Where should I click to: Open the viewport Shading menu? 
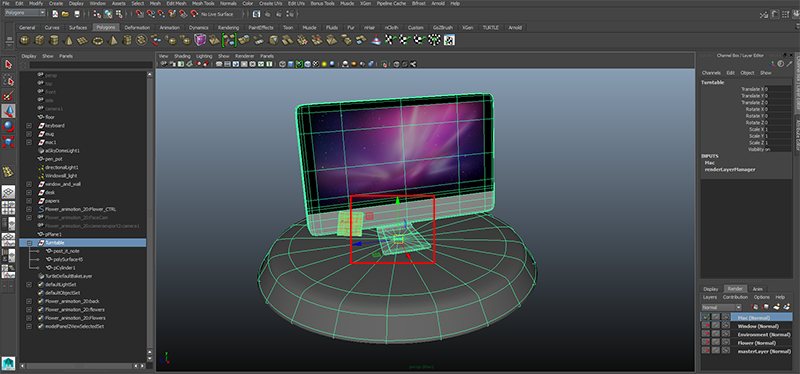click(182, 56)
